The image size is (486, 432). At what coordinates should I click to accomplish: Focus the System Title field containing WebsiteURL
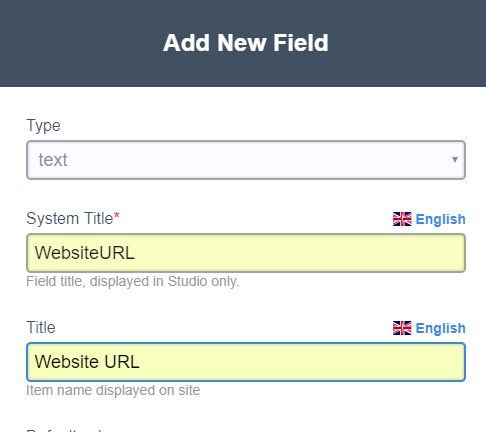tap(246, 253)
